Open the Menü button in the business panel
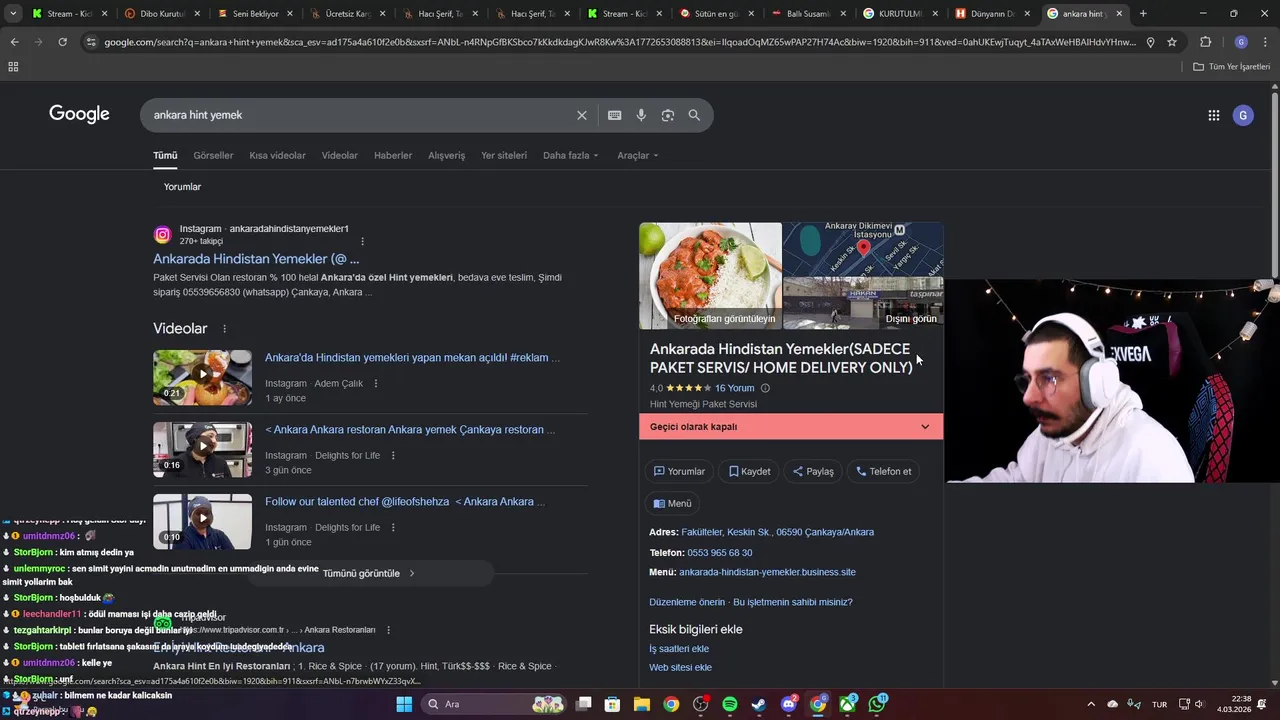This screenshot has height=720, width=1280. click(x=672, y=504)
